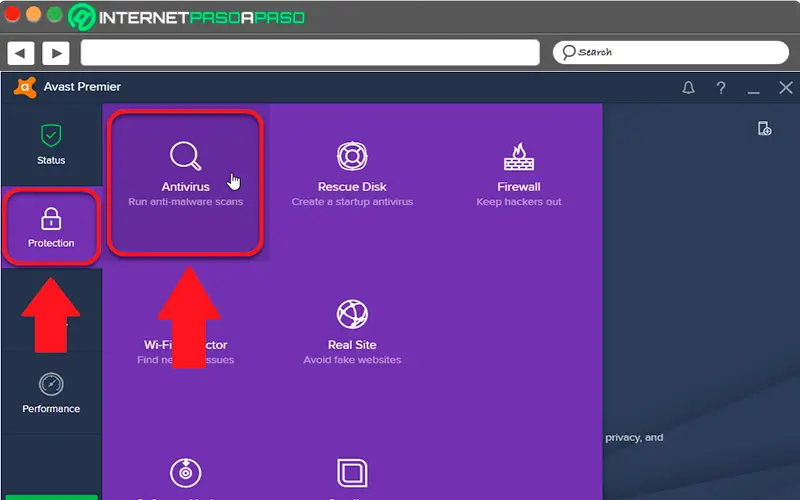This screenshot has width=800, height=500.
Task: Click the Status shield check icon
Action: pyautogui.click(x=51, y=135)
